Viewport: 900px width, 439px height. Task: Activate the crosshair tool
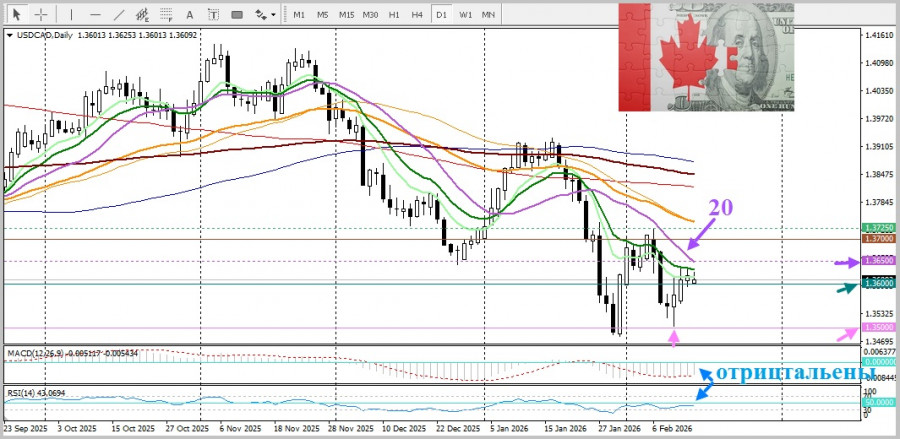click(x=41, y=15)
